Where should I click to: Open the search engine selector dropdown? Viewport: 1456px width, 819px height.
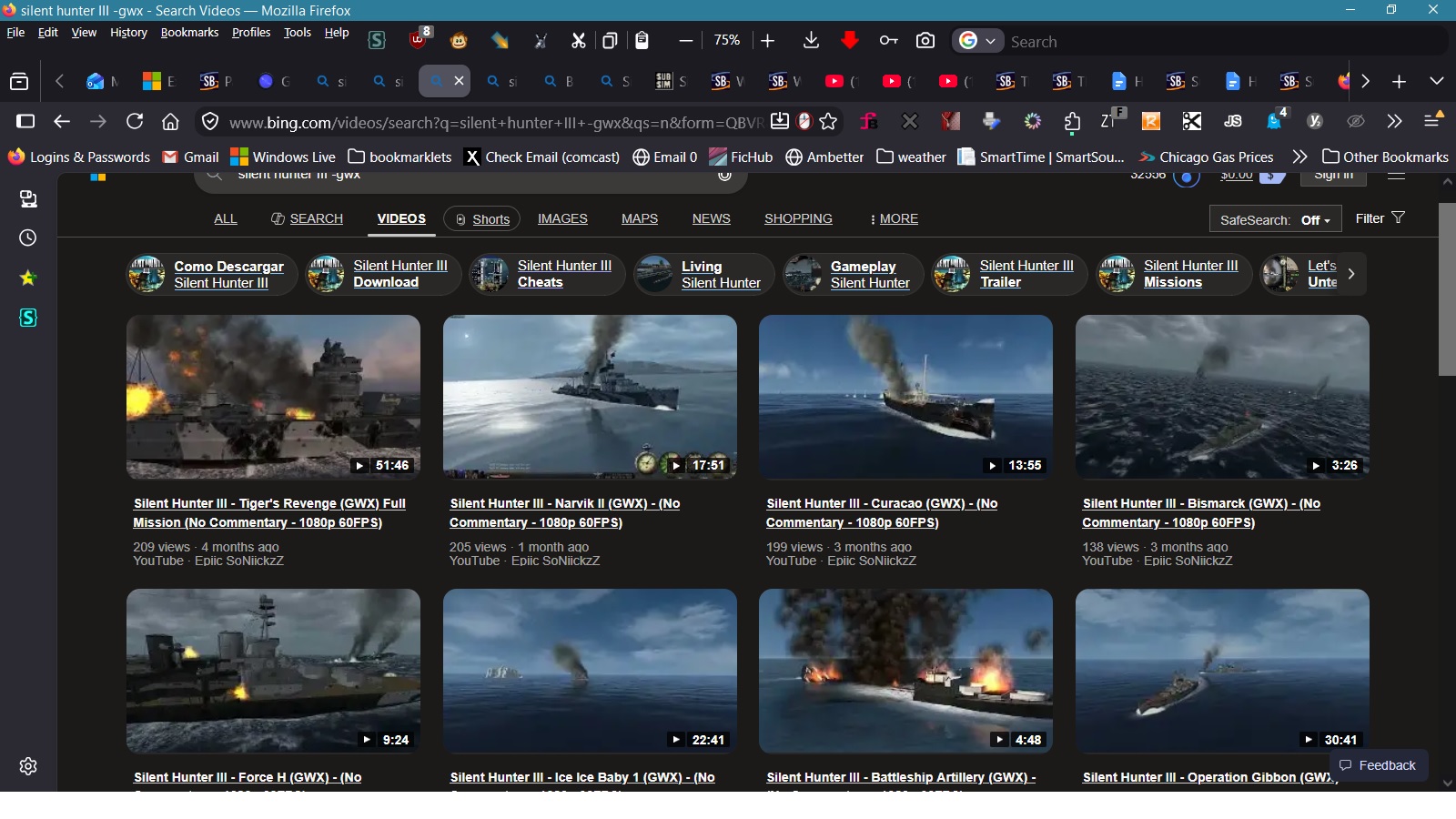click(978, 41)
